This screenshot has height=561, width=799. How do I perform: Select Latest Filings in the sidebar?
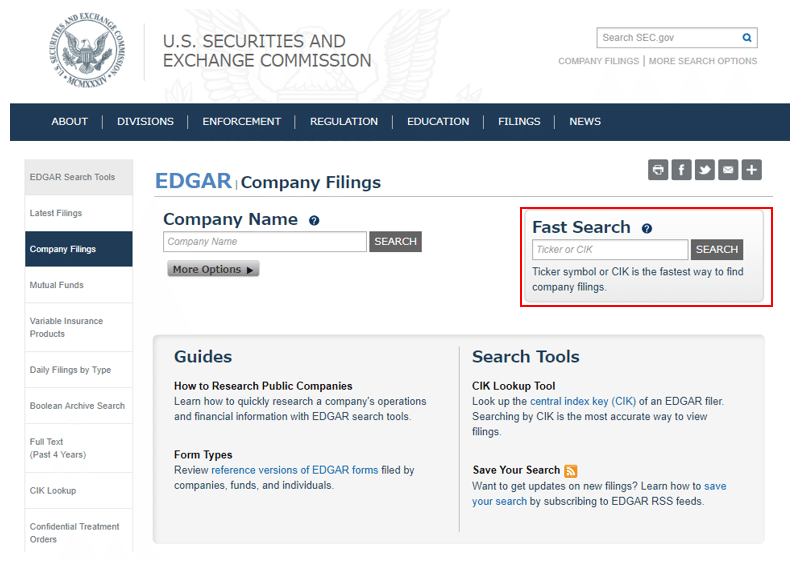point(56,213)
